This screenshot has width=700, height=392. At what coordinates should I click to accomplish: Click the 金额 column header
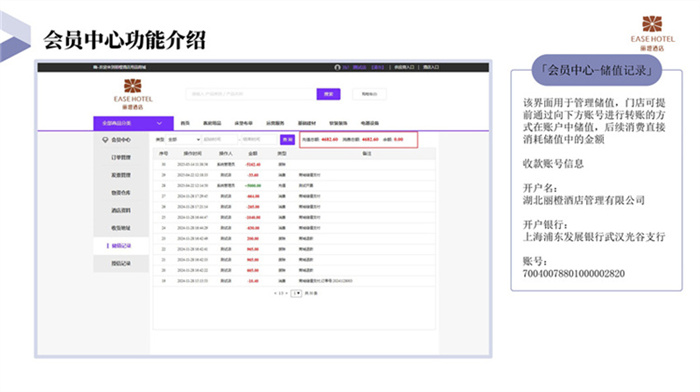(253, 154)
